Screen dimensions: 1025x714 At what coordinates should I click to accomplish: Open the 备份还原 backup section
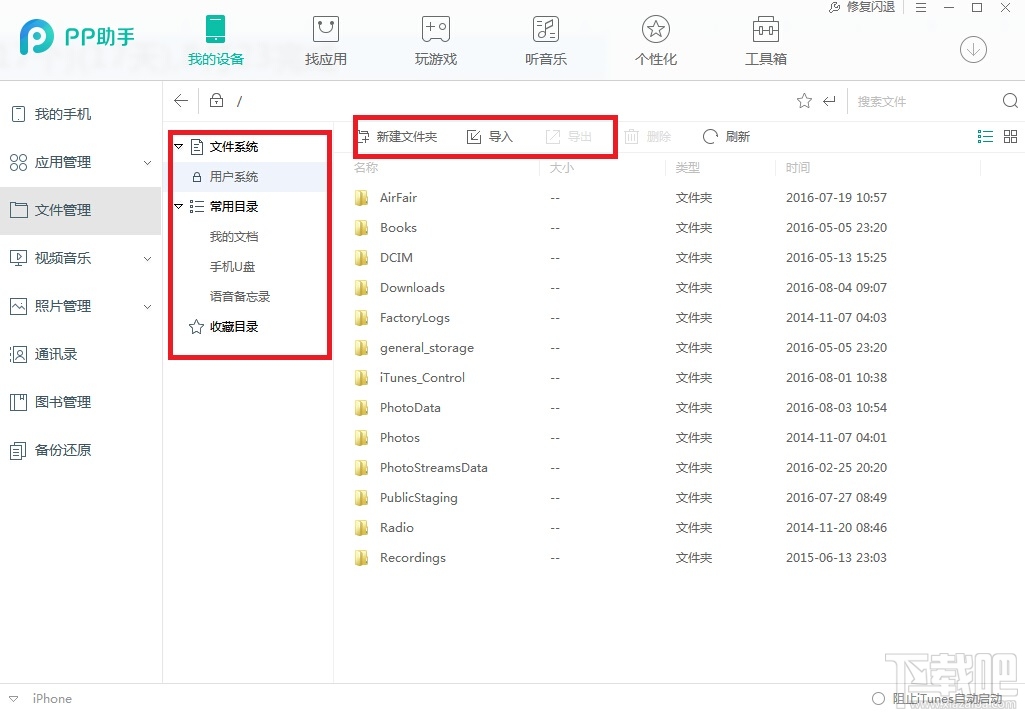click(63, 450)
